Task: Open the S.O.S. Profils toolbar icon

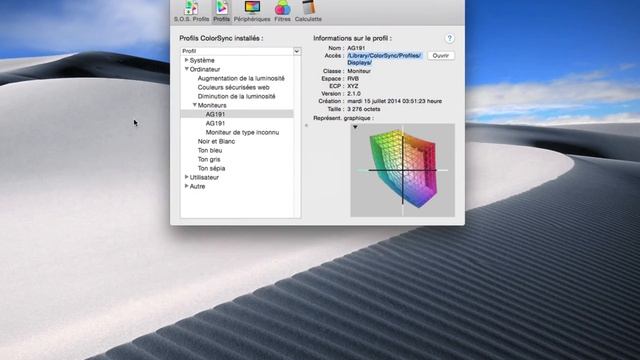Action: [x=191, y=11]
